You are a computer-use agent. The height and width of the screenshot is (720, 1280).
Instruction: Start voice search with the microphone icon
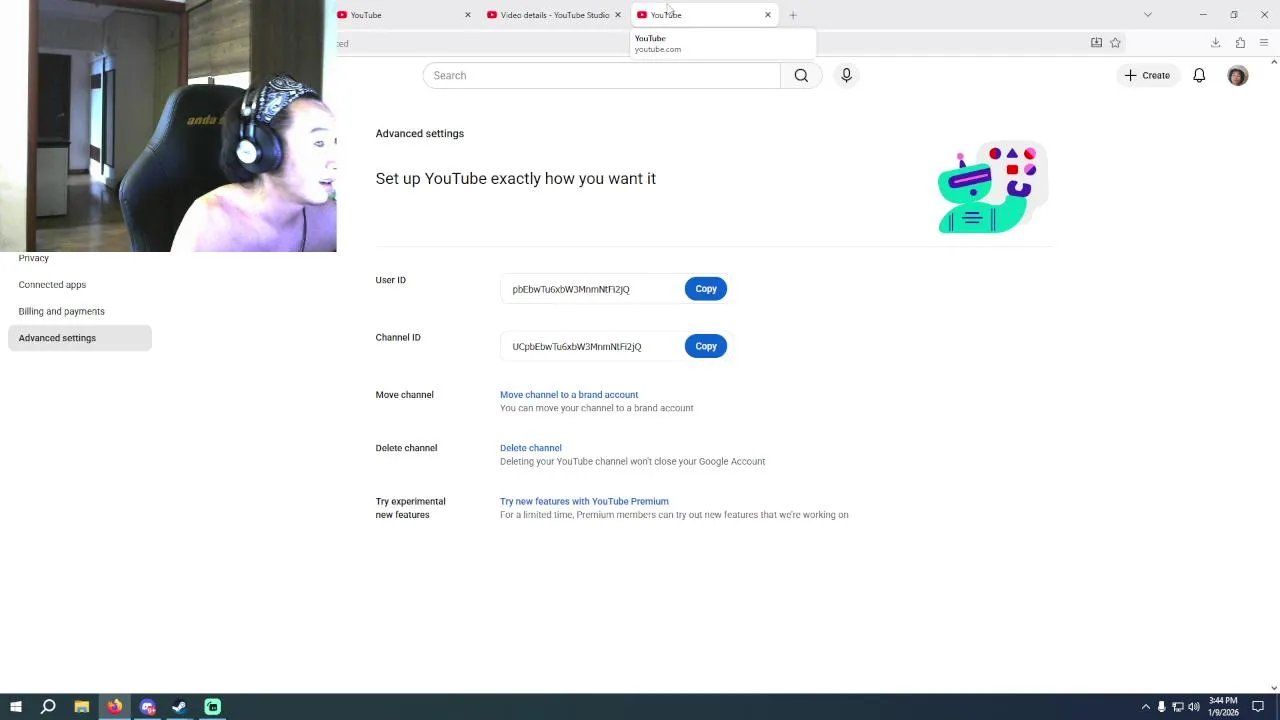point(846,75)
